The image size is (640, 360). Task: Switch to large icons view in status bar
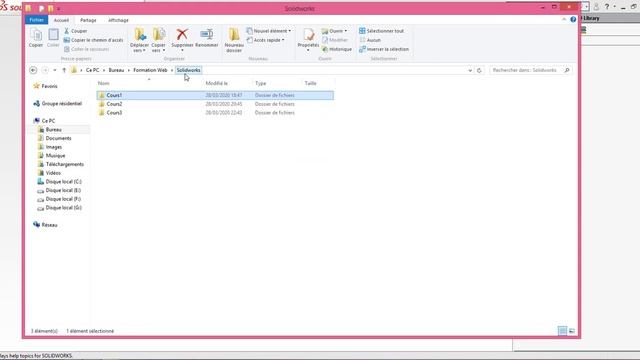click(572, 331)
